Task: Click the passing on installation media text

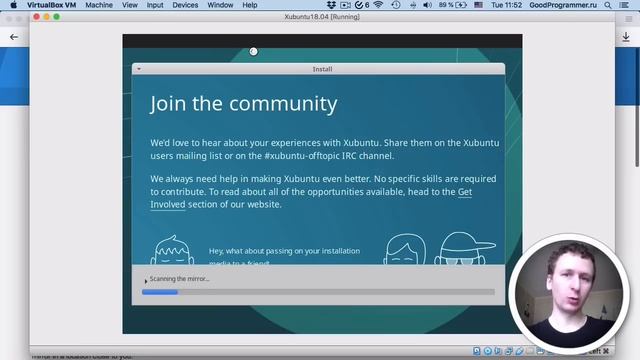Action: point(284,256)
